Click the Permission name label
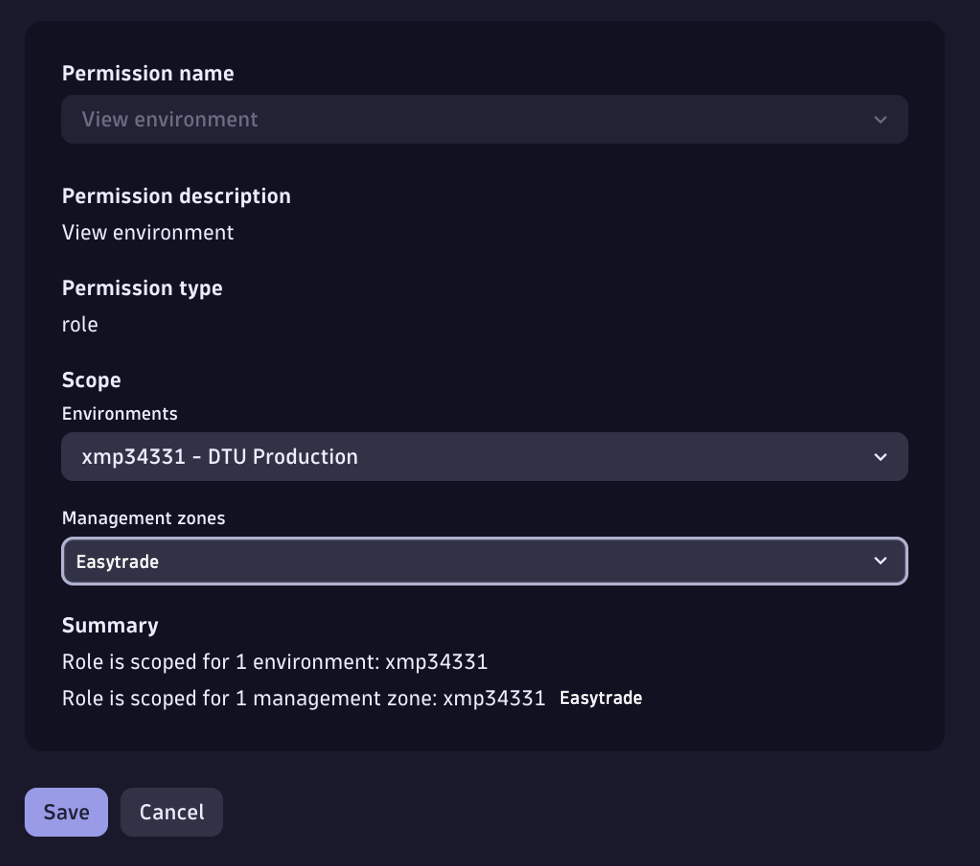This screenshot has width=980, height=866. tap(148, 74)
